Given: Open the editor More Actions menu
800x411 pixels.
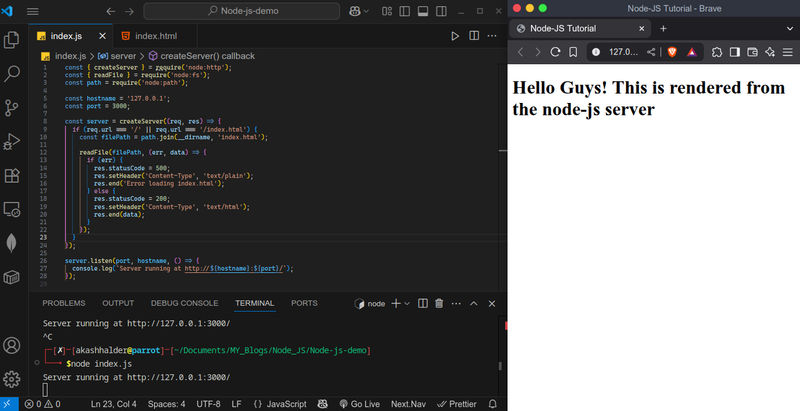Looking at the screenshot, I should pos(492,36).
